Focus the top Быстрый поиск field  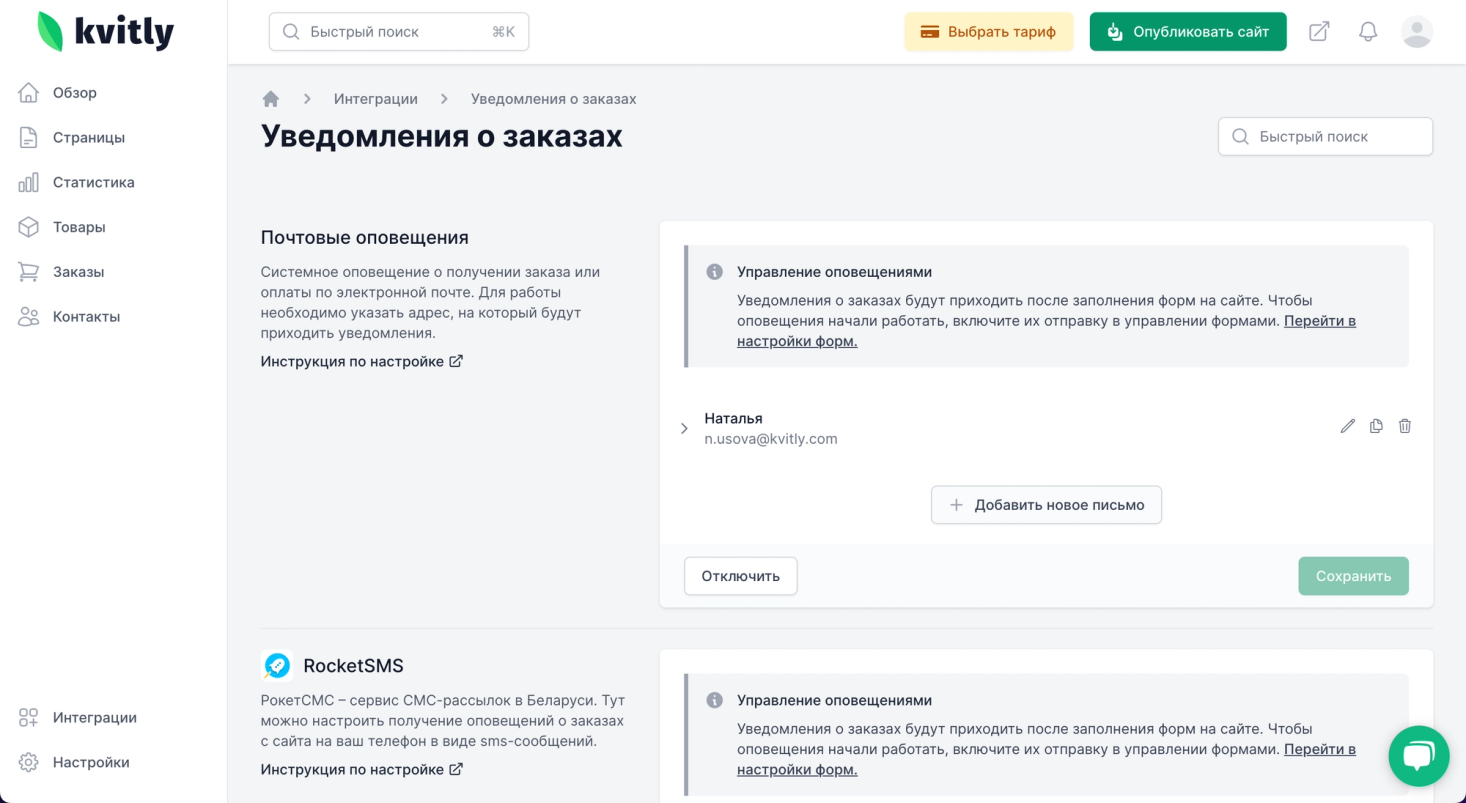pyautogui.click(x=399, y=32)
